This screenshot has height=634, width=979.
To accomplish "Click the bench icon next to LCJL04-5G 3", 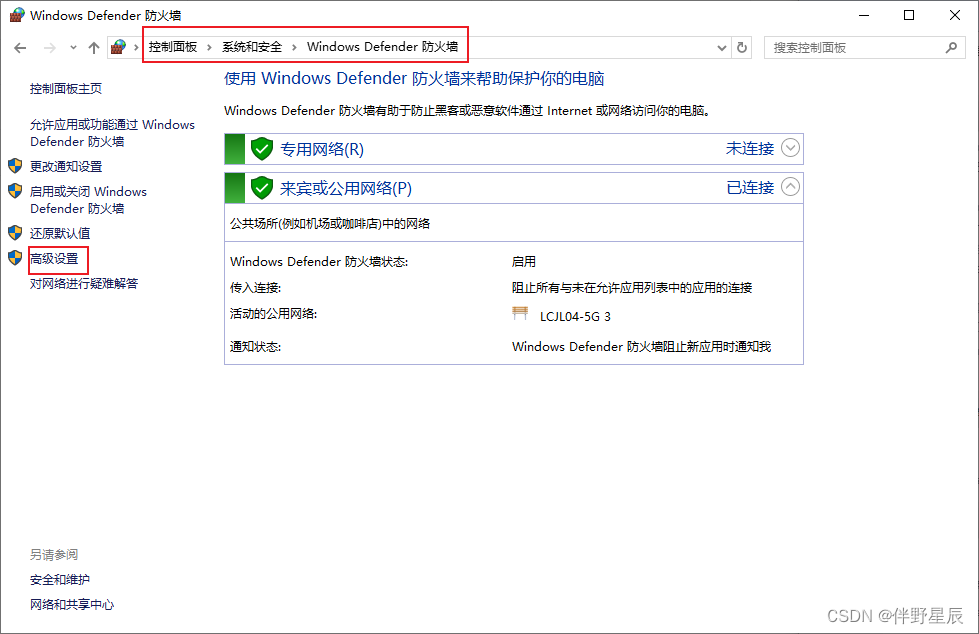I will point(520,313).
